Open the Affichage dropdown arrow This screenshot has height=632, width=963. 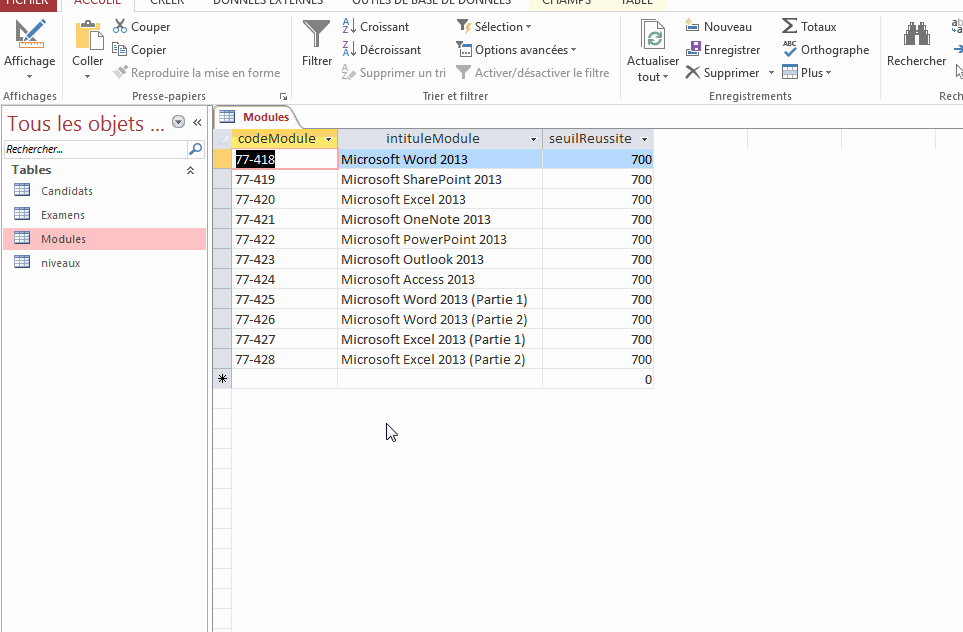click(29, 77)
